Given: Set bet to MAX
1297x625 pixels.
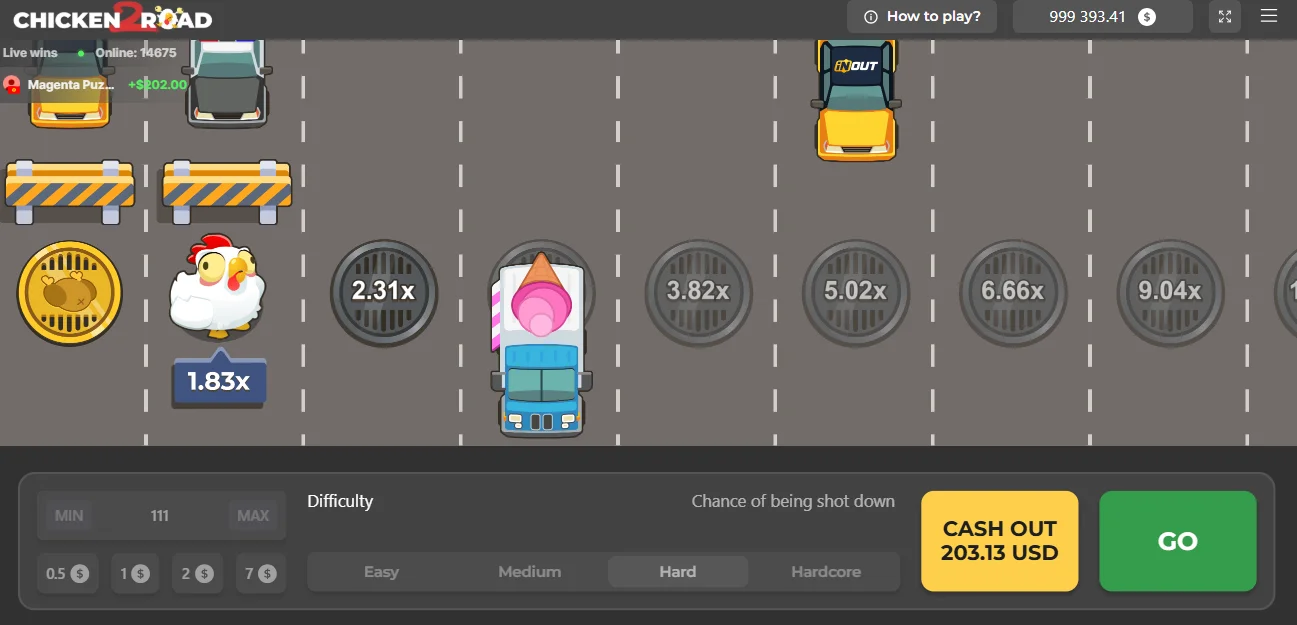Looking at the screenshot, I should (x=253, y=516).
